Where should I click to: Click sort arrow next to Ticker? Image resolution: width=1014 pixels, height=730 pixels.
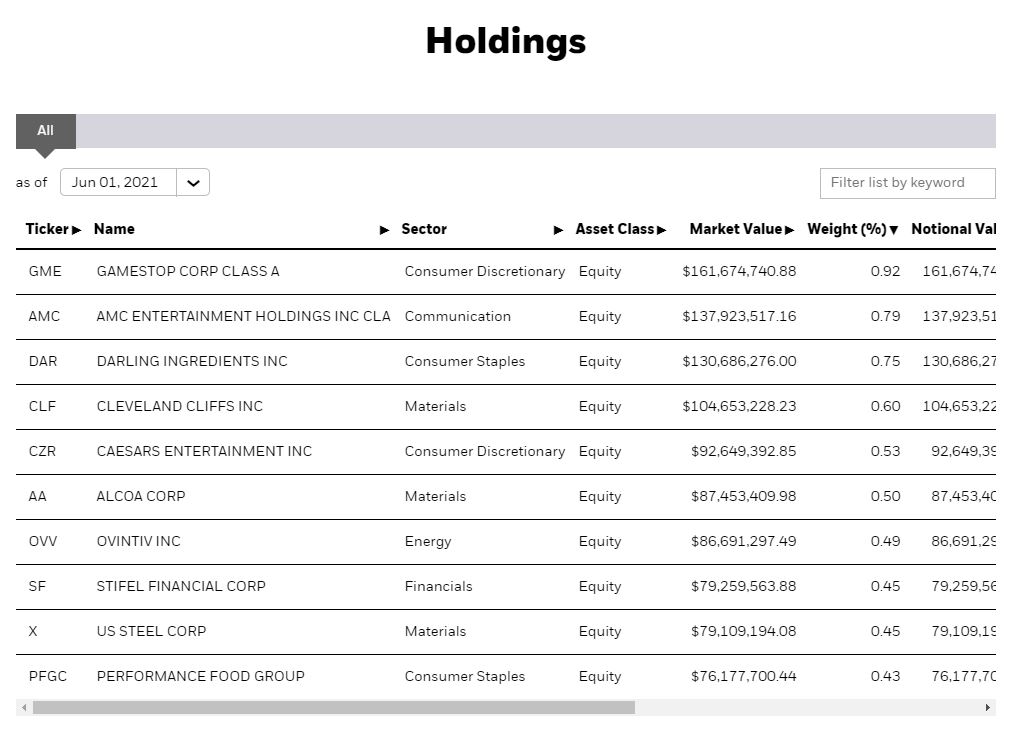click(x=76, y=230)
